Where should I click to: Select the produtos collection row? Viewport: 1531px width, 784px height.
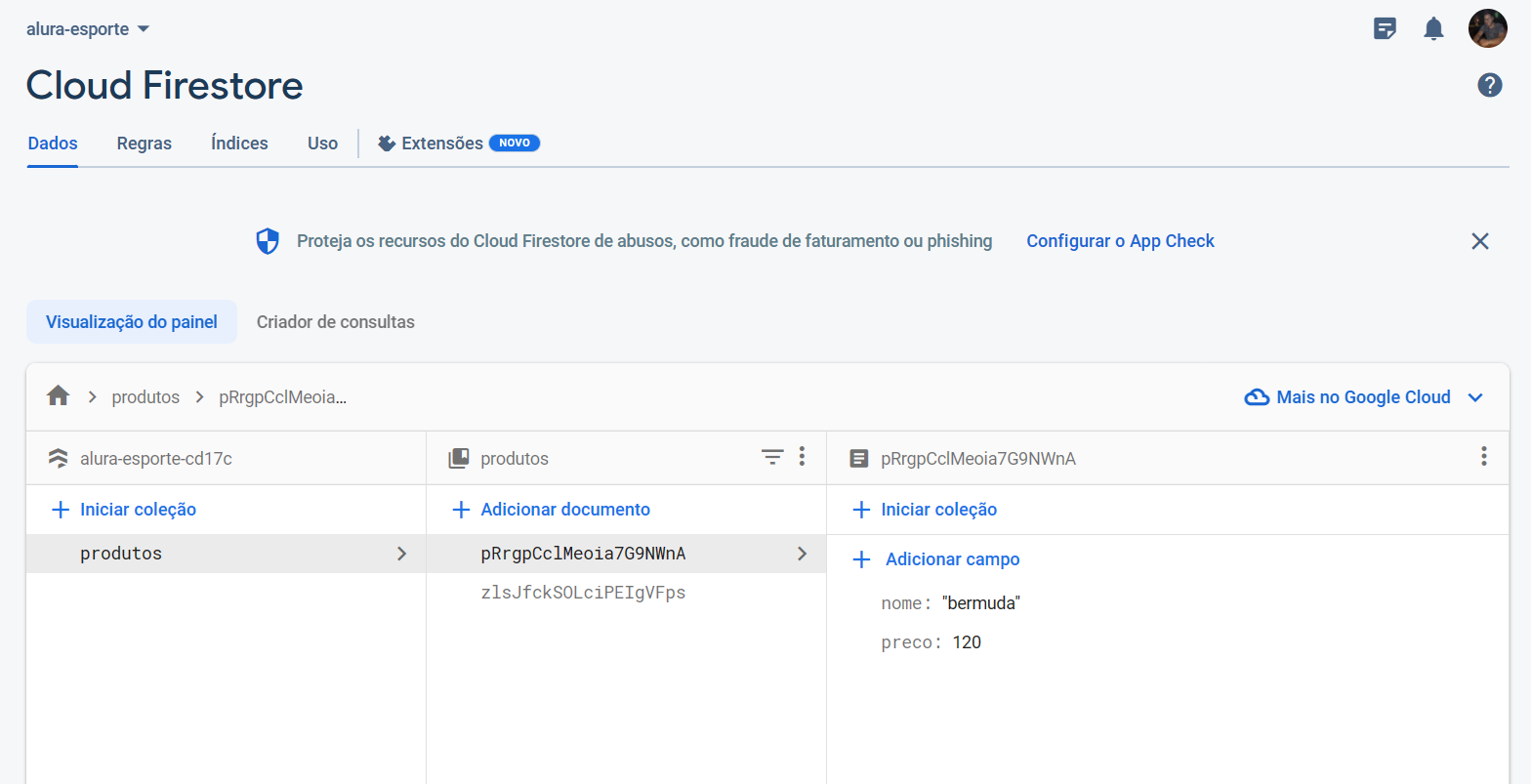pos(226,554)
